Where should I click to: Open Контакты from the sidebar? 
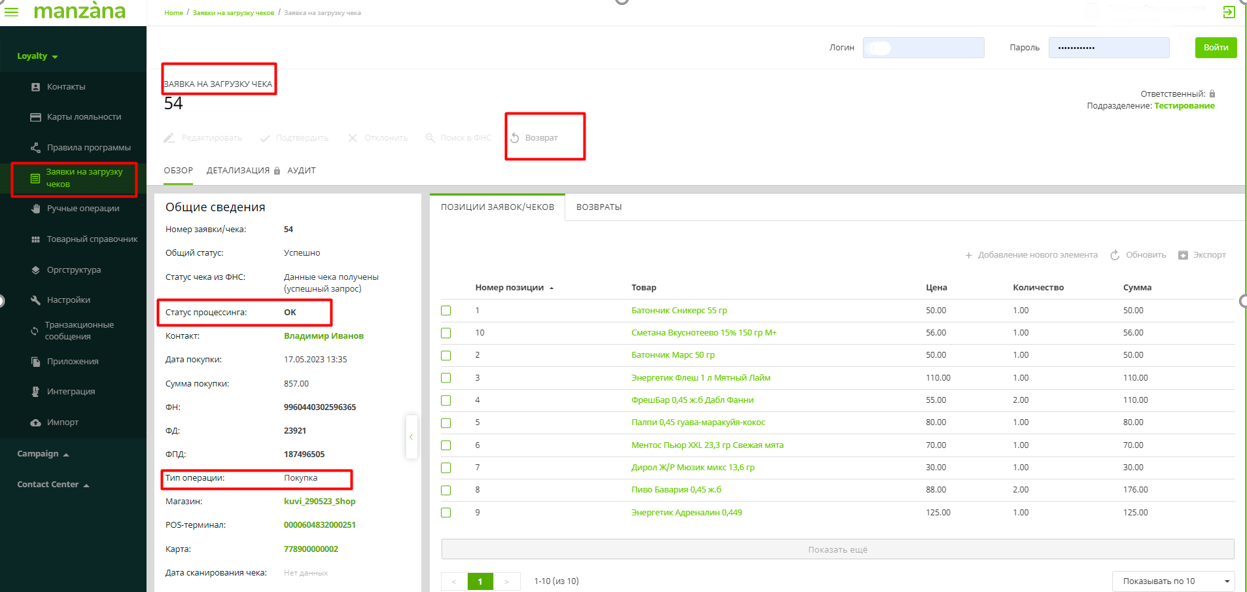tap(66, 87)
